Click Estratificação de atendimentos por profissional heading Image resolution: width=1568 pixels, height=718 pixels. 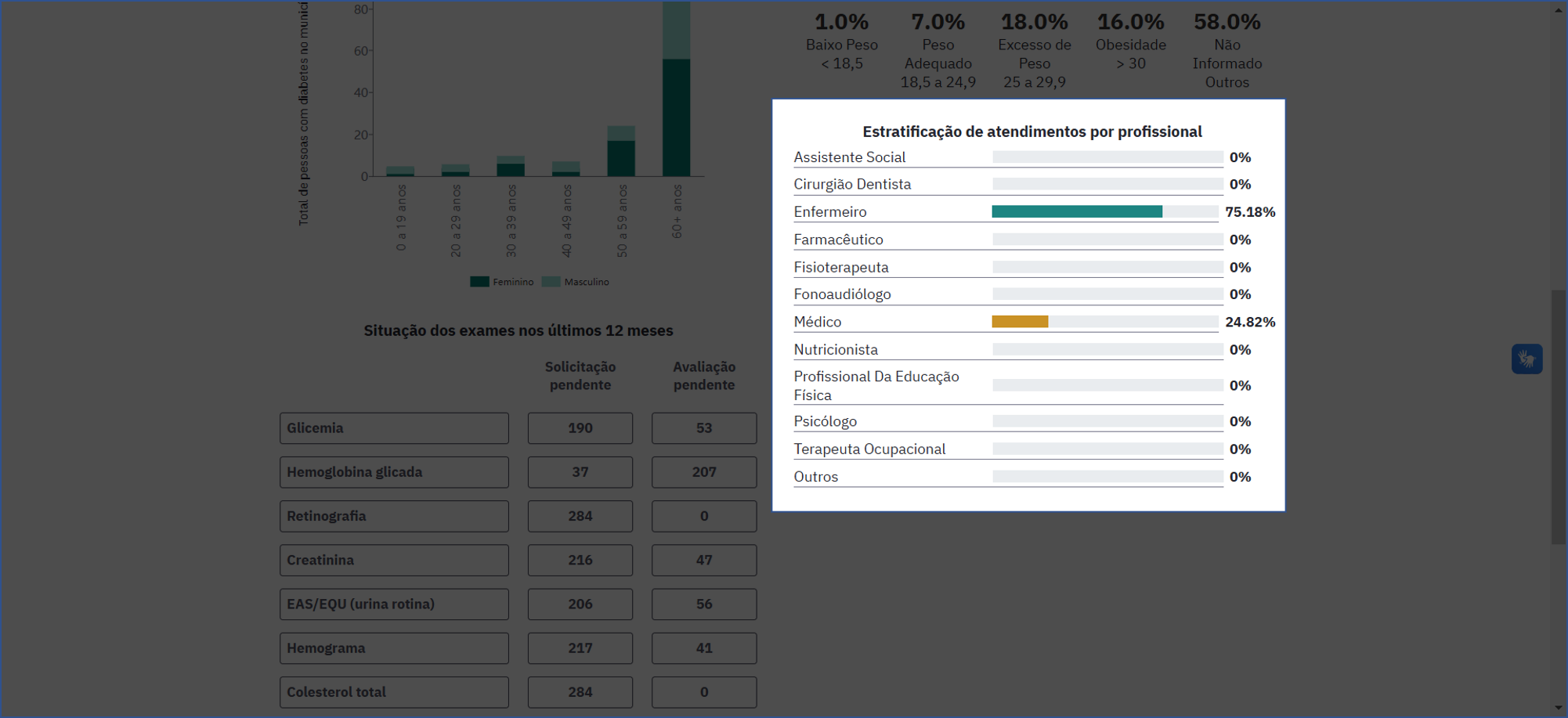point(1032,132)
